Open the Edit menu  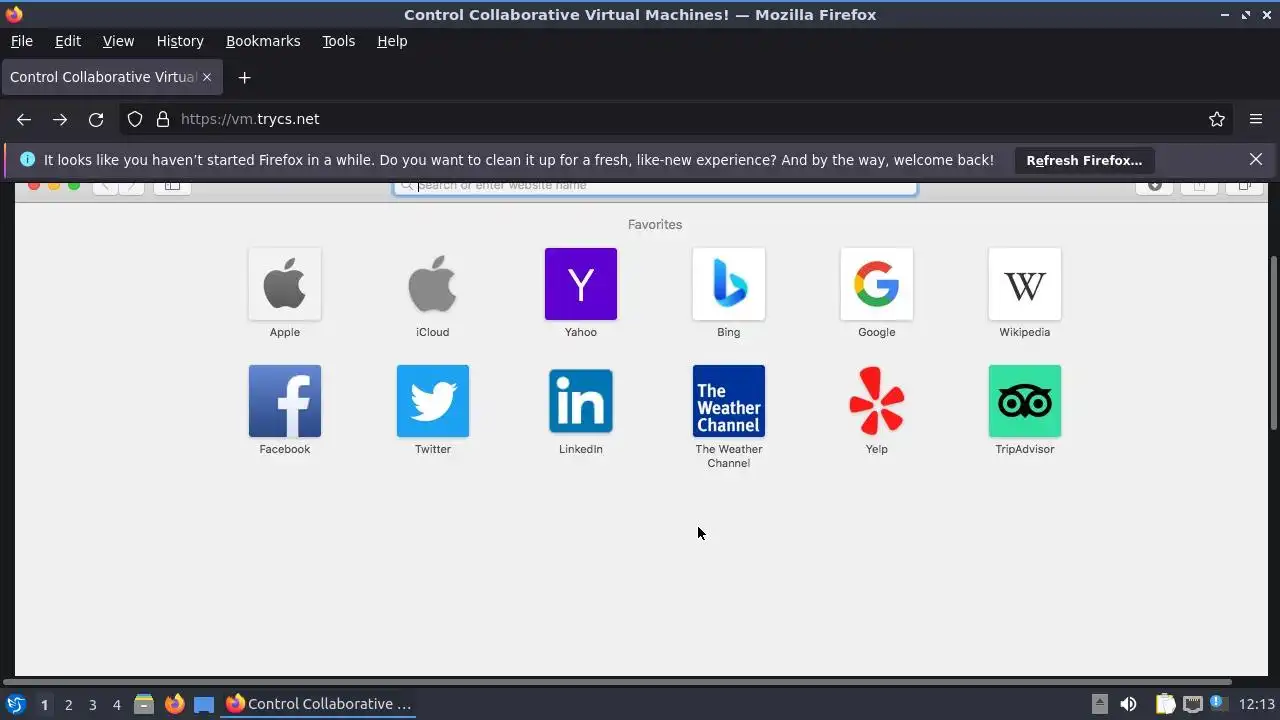coord(68,41)
